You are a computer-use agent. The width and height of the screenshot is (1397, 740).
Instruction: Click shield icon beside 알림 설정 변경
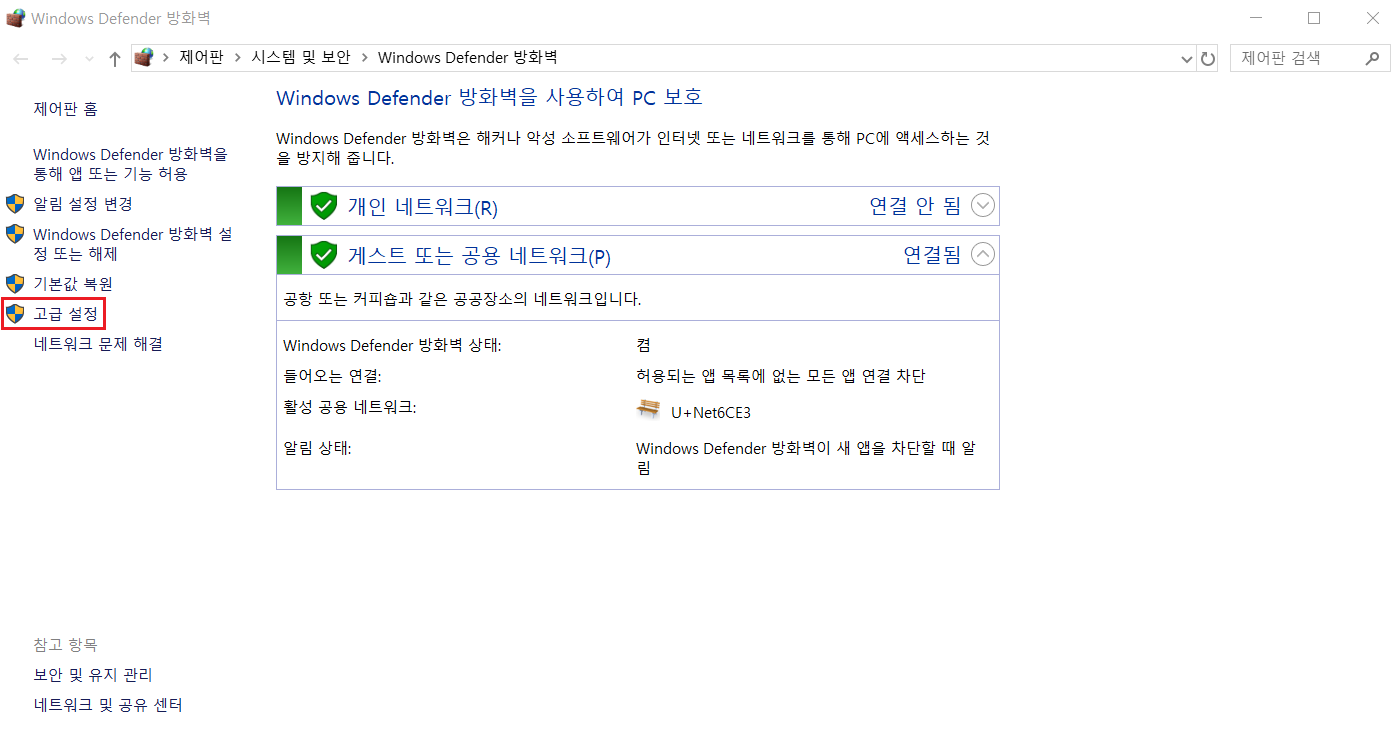[15, 204]
